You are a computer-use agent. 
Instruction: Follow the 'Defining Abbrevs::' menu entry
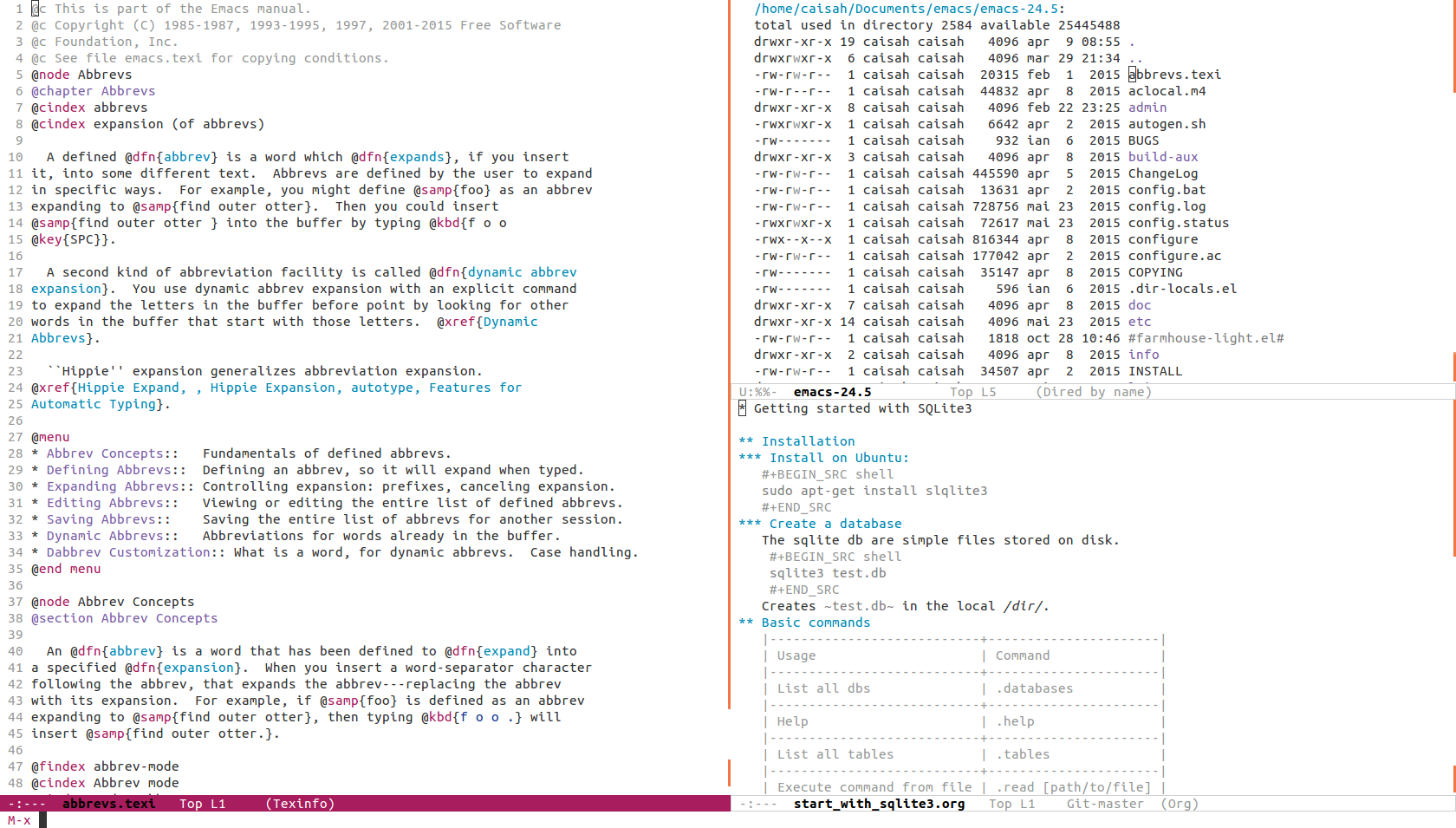click(x=116, y=470)
